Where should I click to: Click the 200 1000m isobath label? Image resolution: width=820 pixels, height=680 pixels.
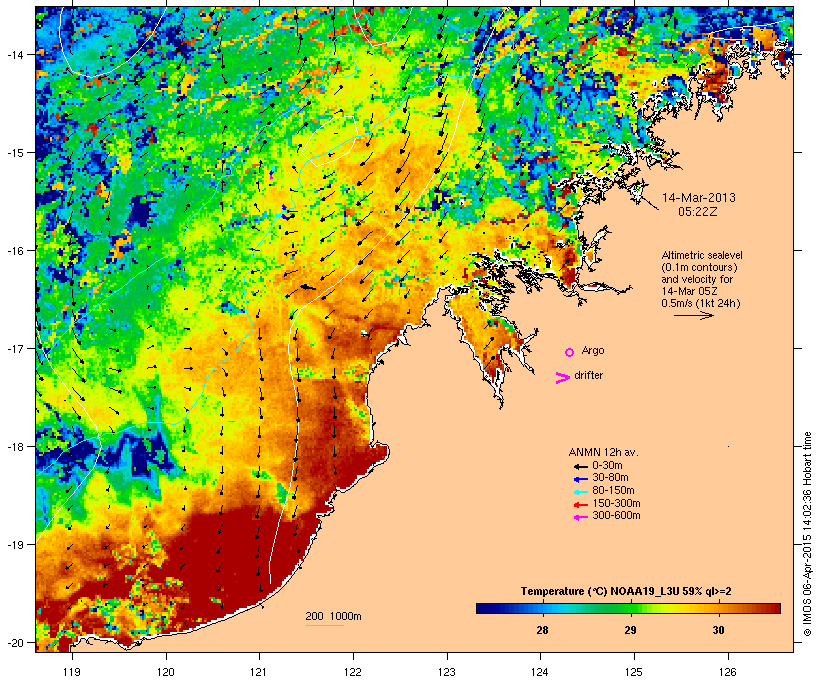(333, 616)
